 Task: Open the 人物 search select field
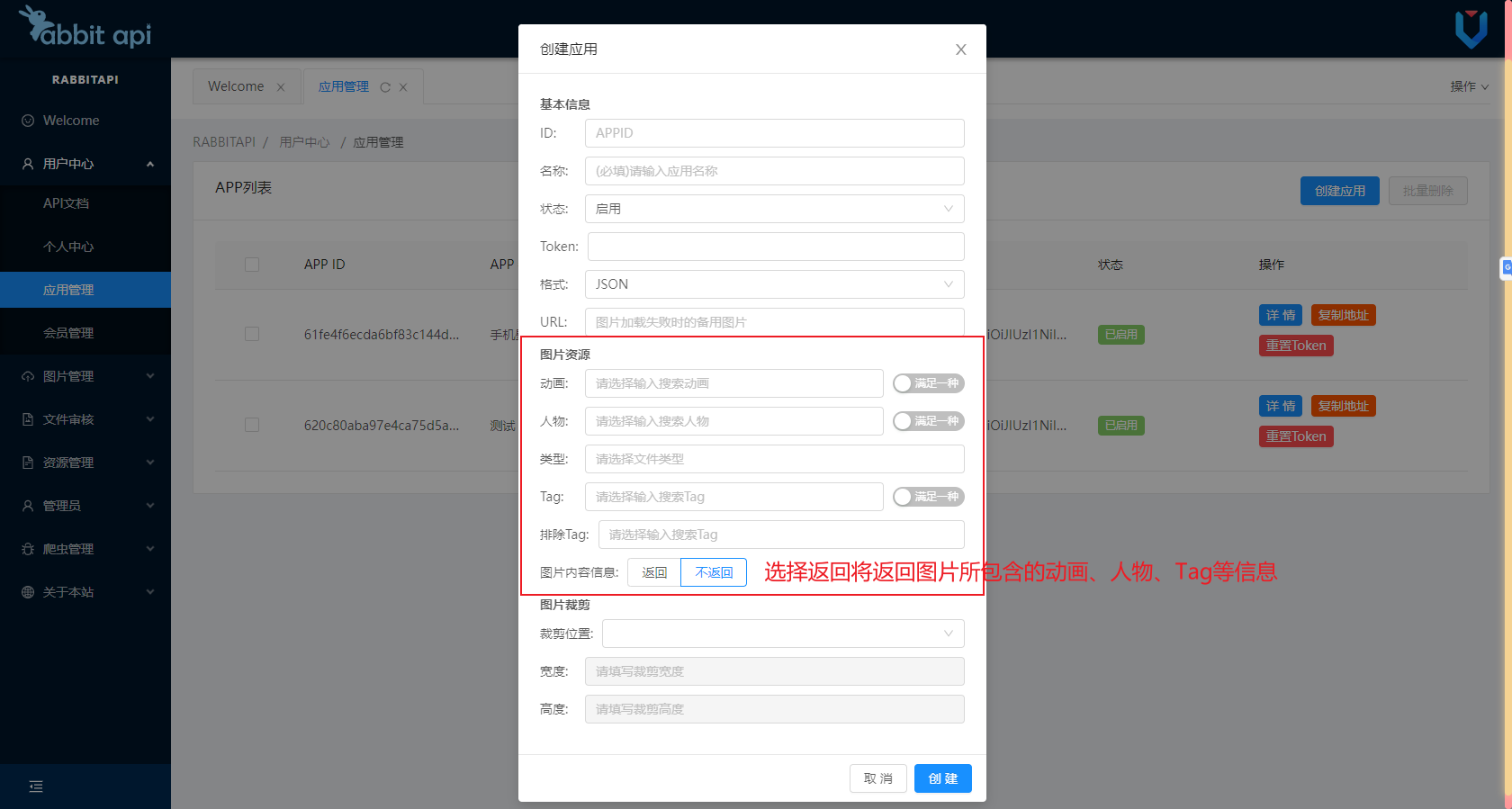click(733, 421)
